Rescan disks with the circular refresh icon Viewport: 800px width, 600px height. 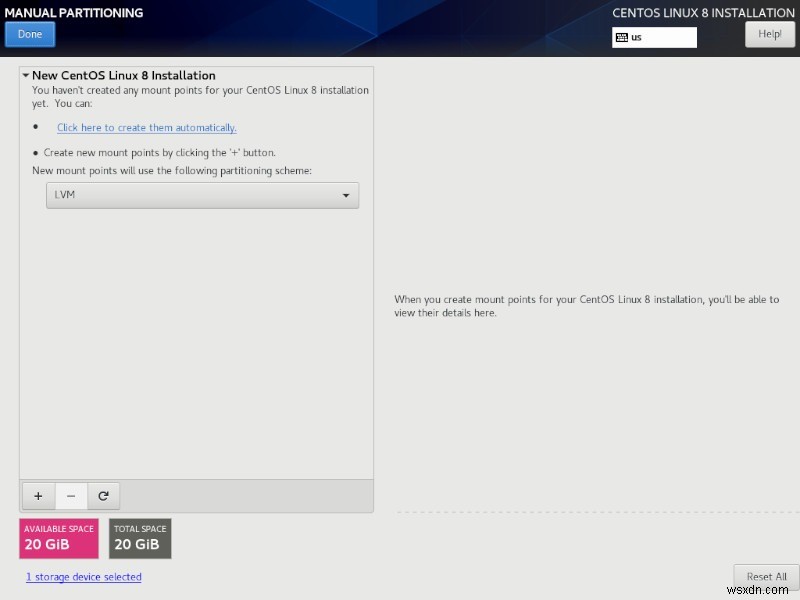104,495
